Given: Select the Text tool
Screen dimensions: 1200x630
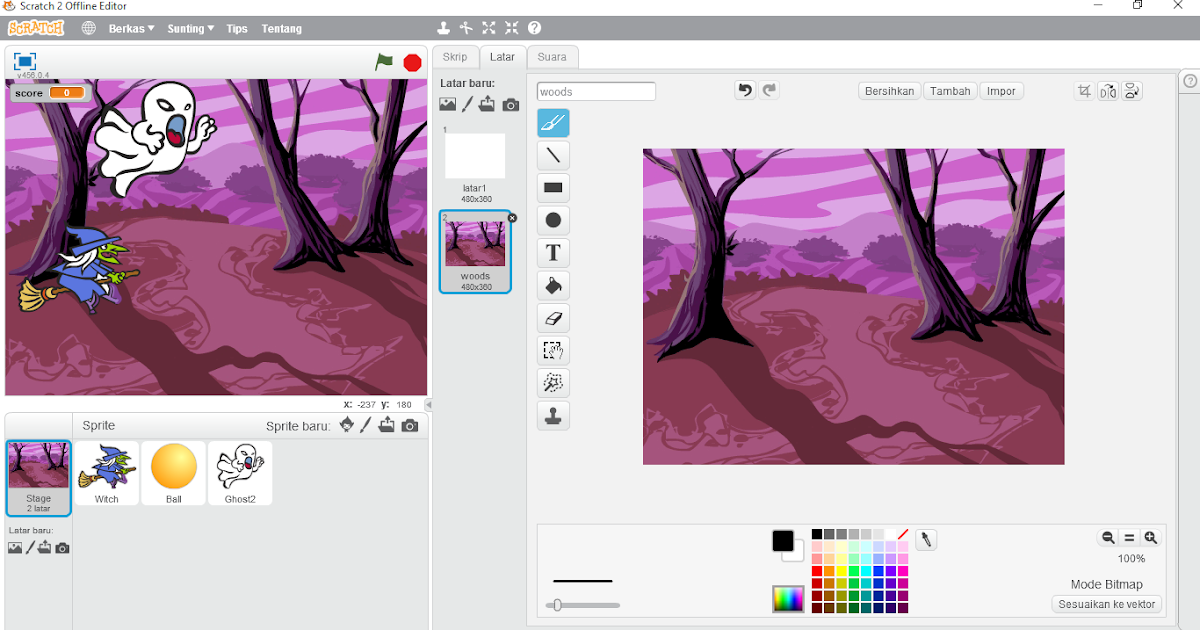Looking at the screenshot, I should [x=553, y=253].
